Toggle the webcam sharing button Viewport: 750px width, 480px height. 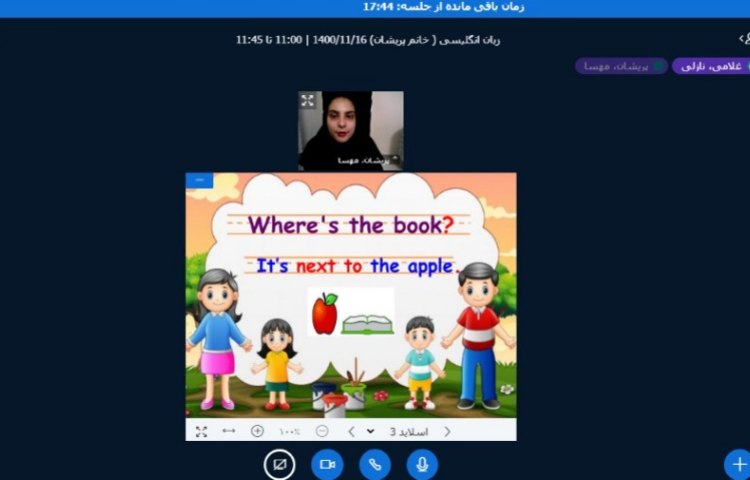(x=327, y=464)
